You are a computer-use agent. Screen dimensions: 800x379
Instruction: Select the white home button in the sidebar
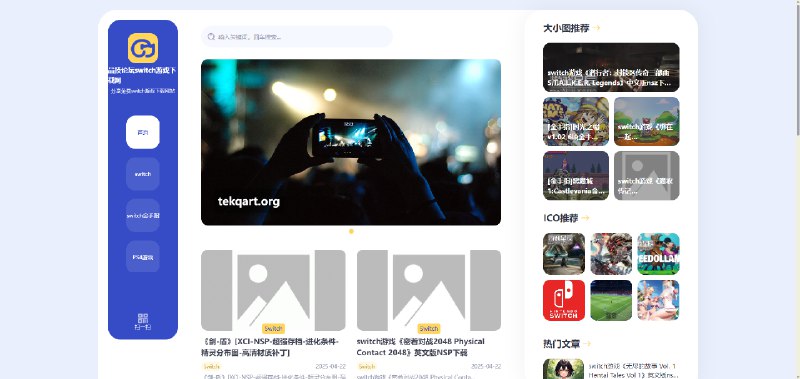point(143,132)
